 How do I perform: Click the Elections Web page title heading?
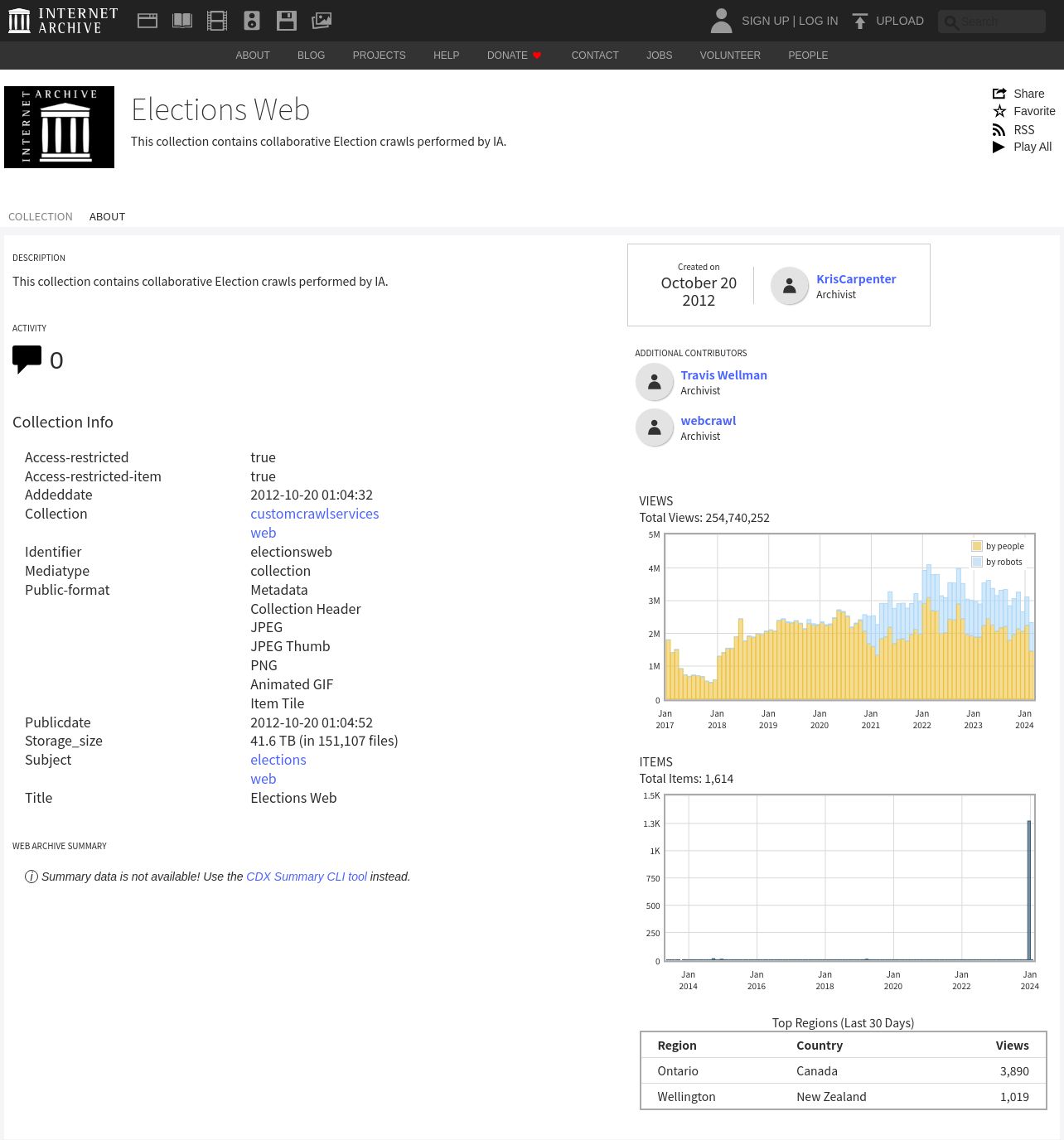220,109
